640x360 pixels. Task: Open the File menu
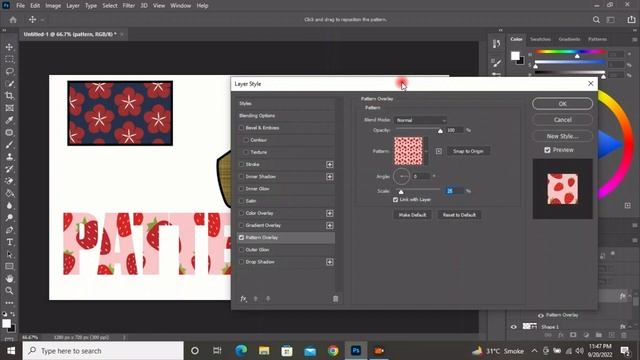[x=20, y=6]
